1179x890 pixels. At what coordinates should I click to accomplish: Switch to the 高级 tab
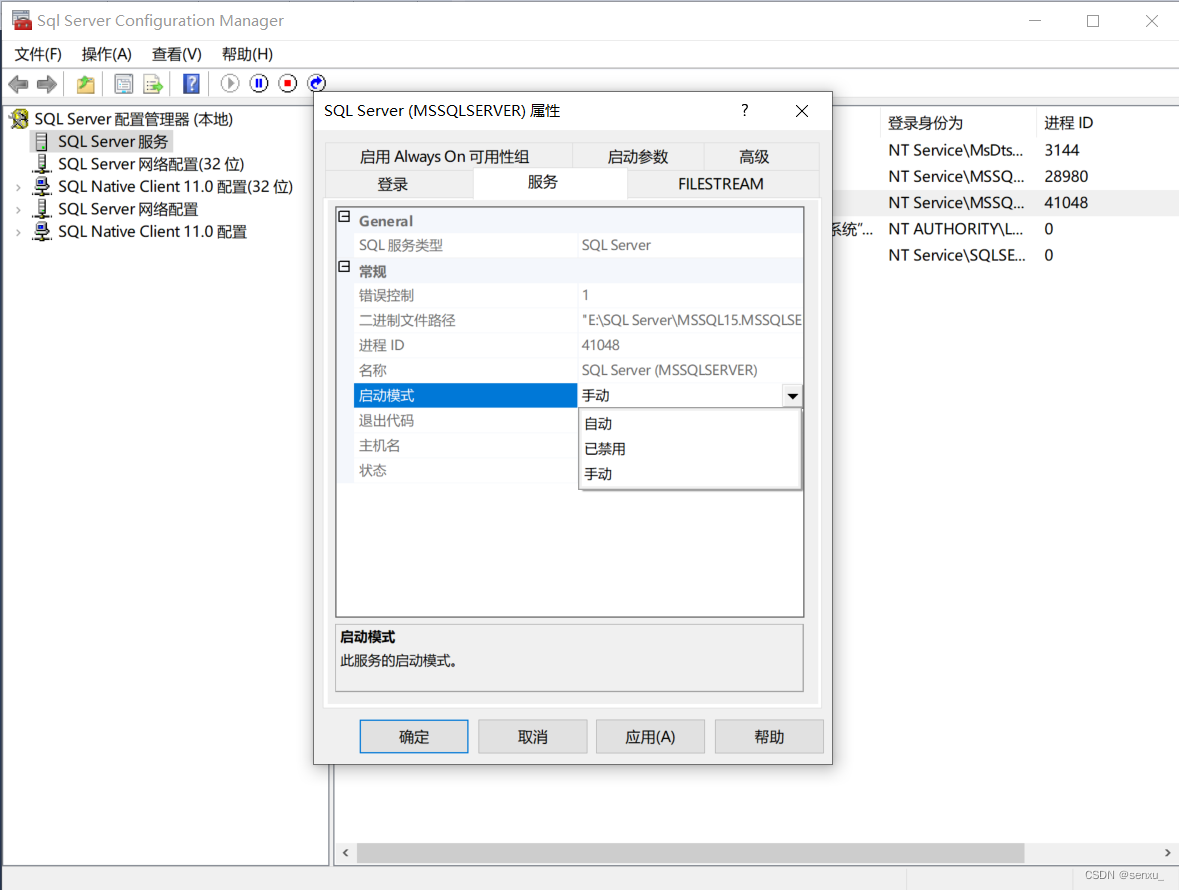tap(760, 156)
